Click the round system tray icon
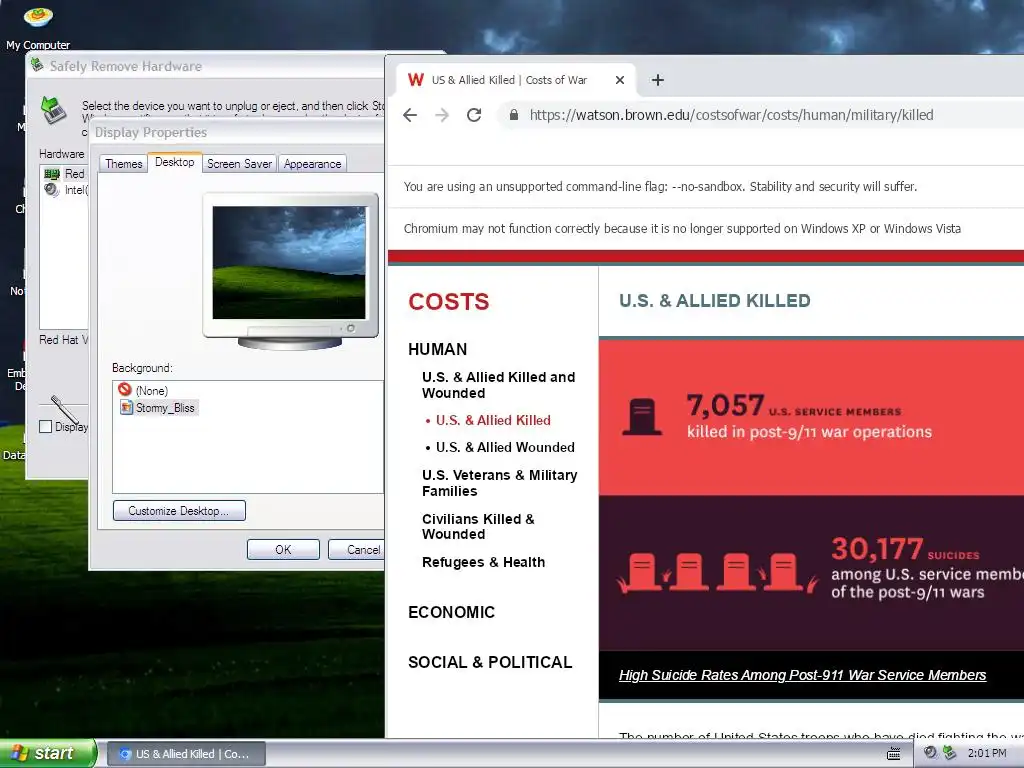The image size is (1024, 768). click(x=930, y=753)
